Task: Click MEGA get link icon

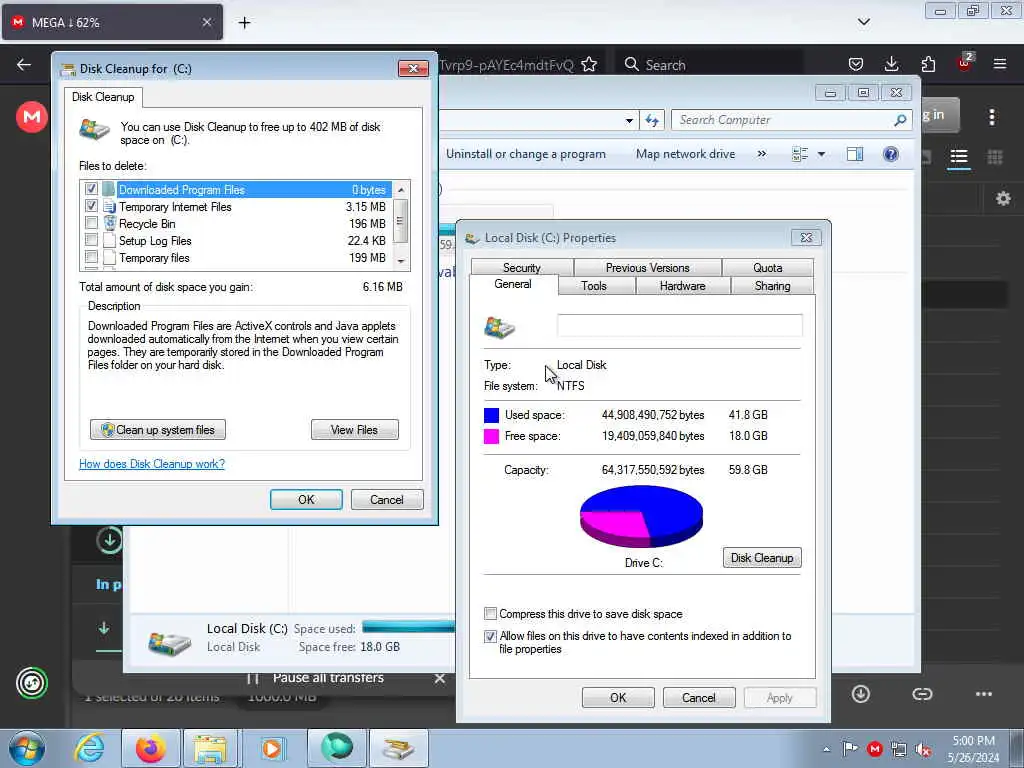Action: coord(922,694)
